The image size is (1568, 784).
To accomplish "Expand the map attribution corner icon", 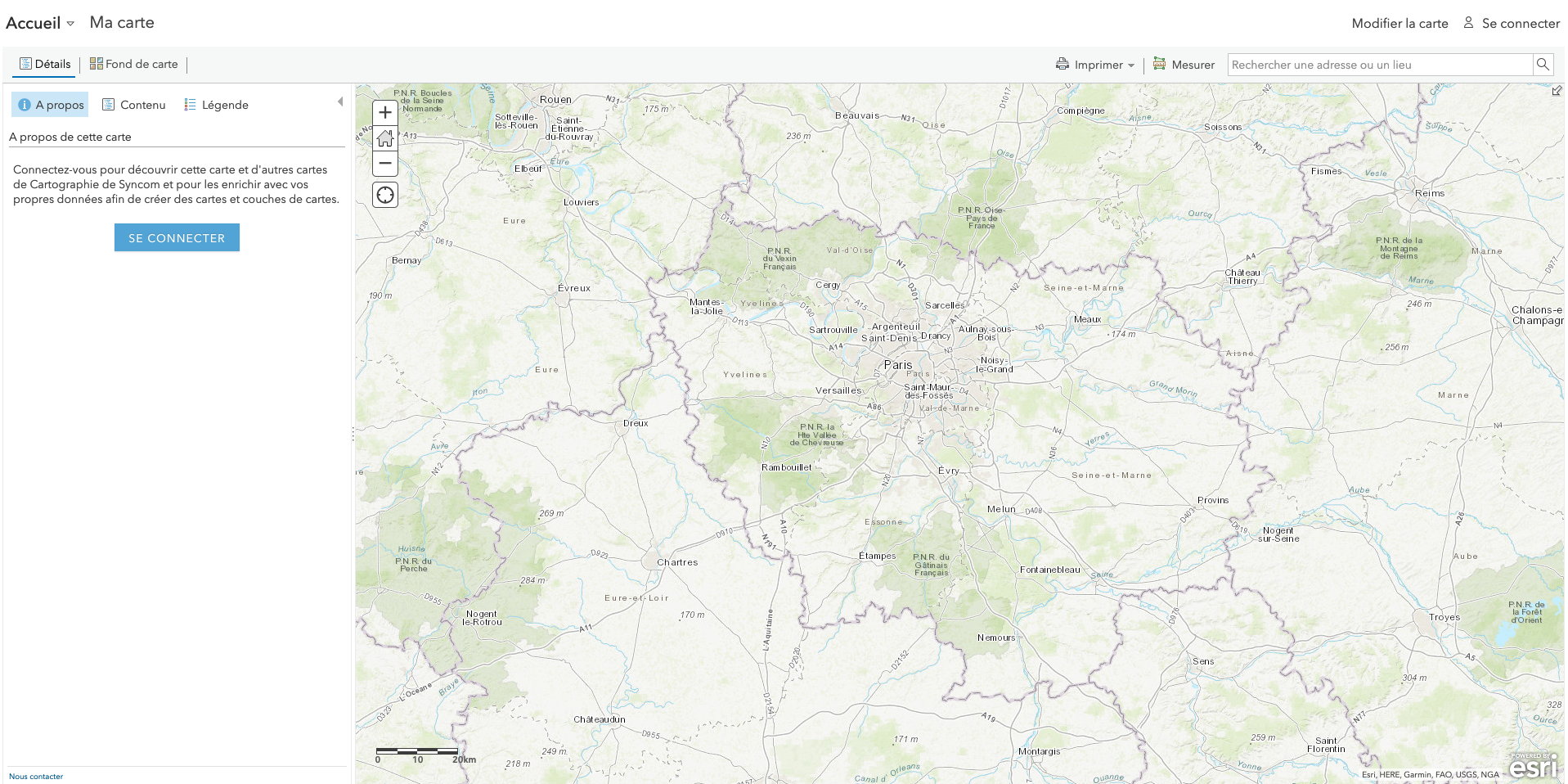I will tap(1557, 91).
